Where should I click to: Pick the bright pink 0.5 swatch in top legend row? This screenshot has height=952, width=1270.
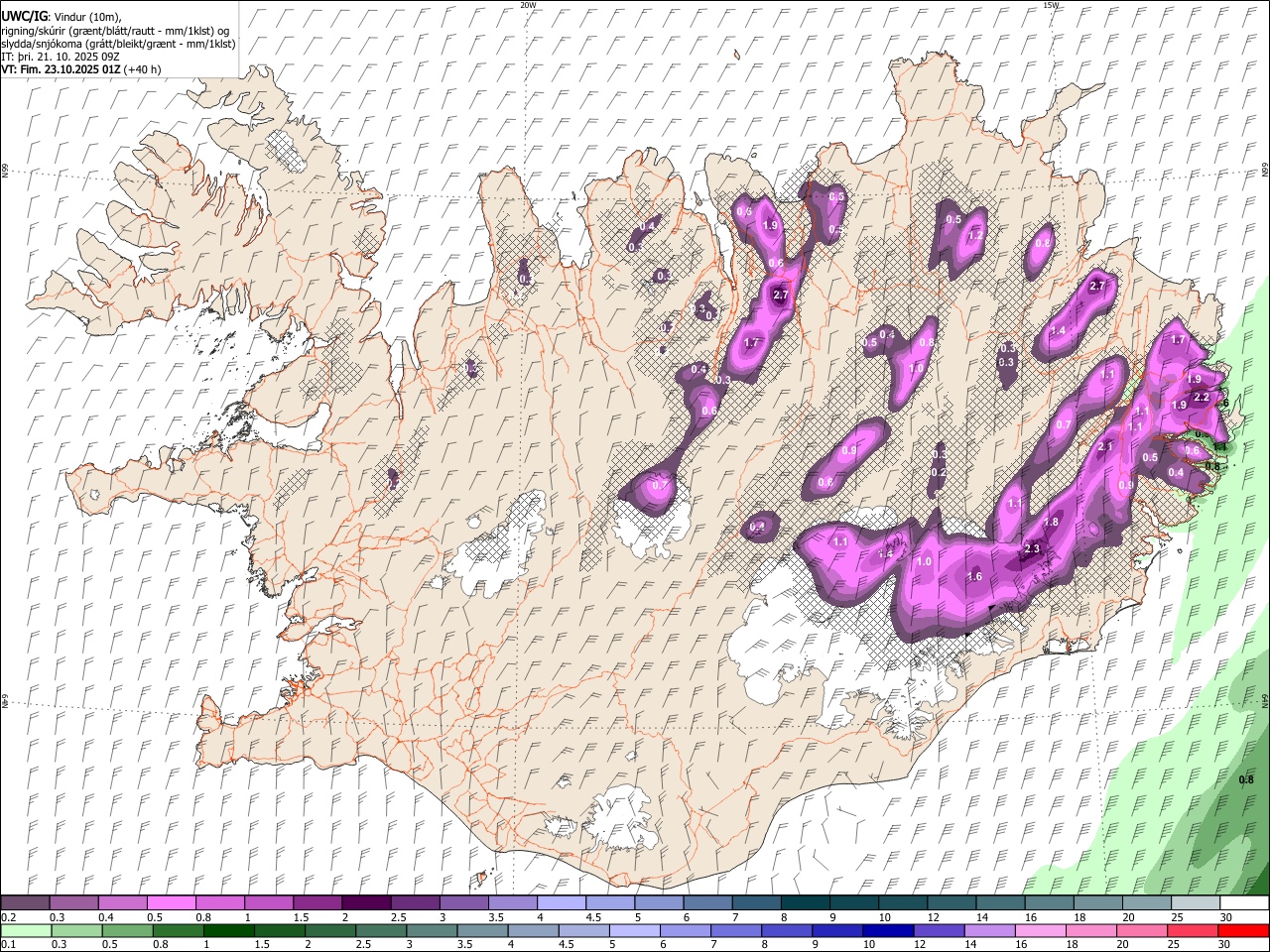tap(171, 903)
